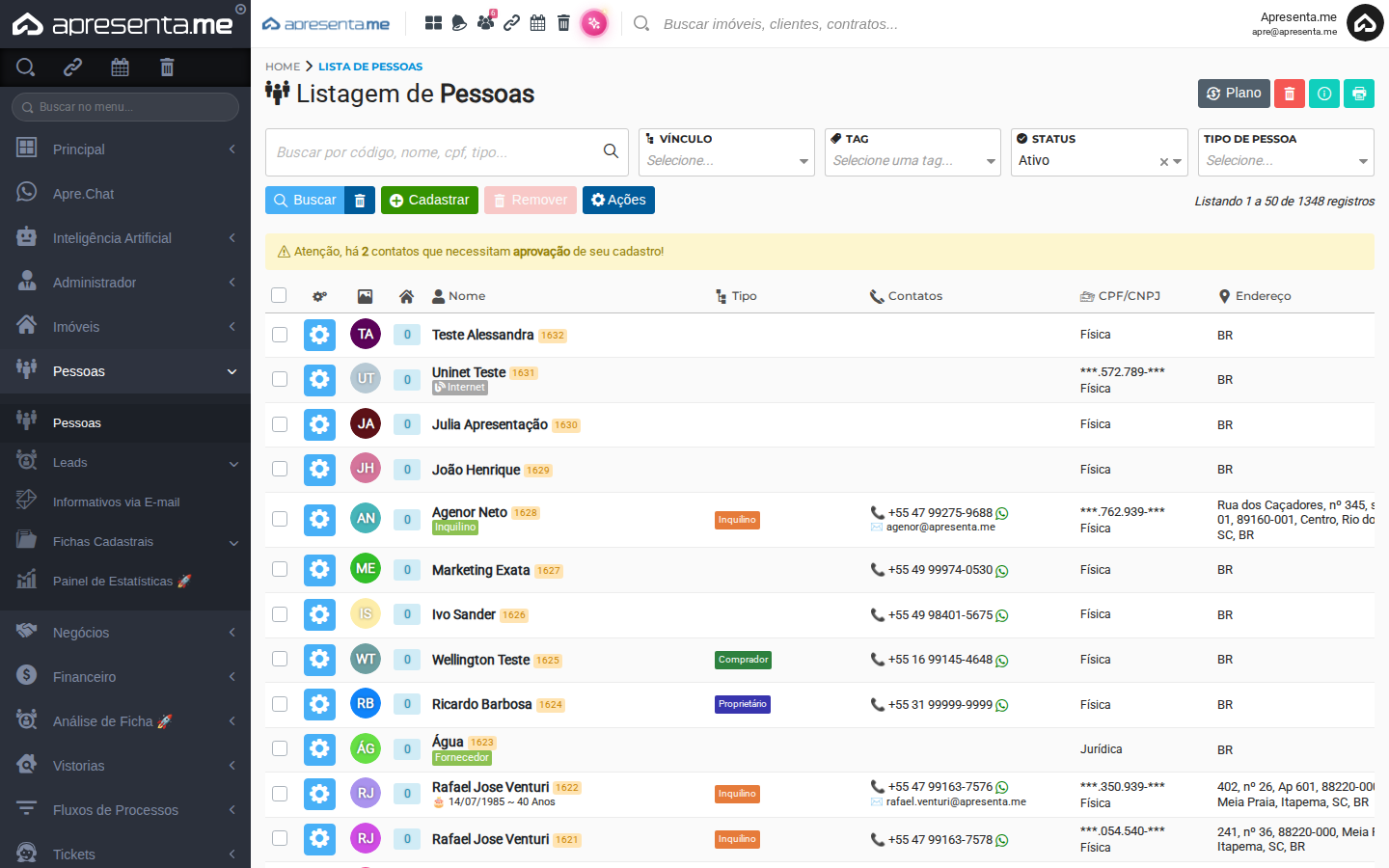Click the sidebar link icon
The image size is (1389, 868).
pyautogui.click(x=72, y=68)
